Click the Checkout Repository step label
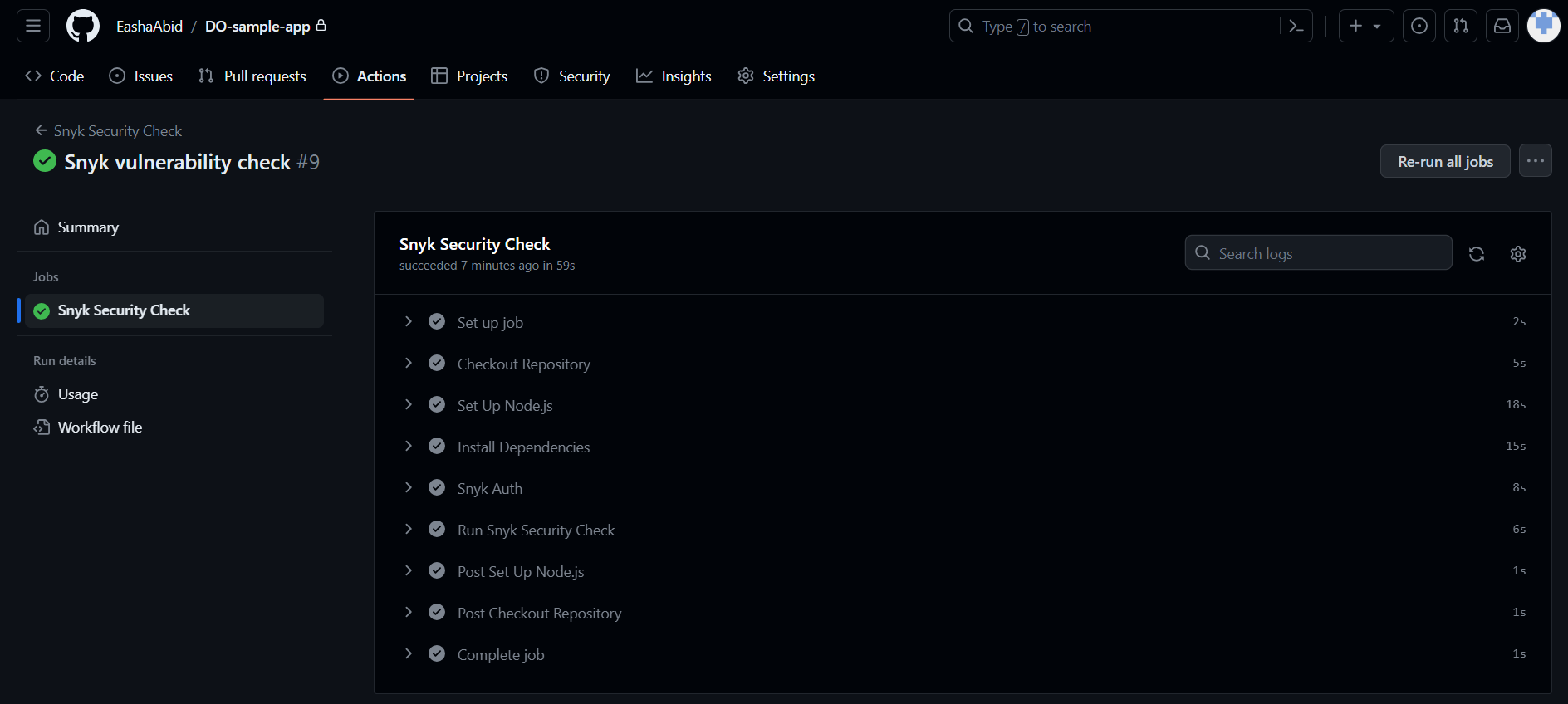 tap(524, 364)
